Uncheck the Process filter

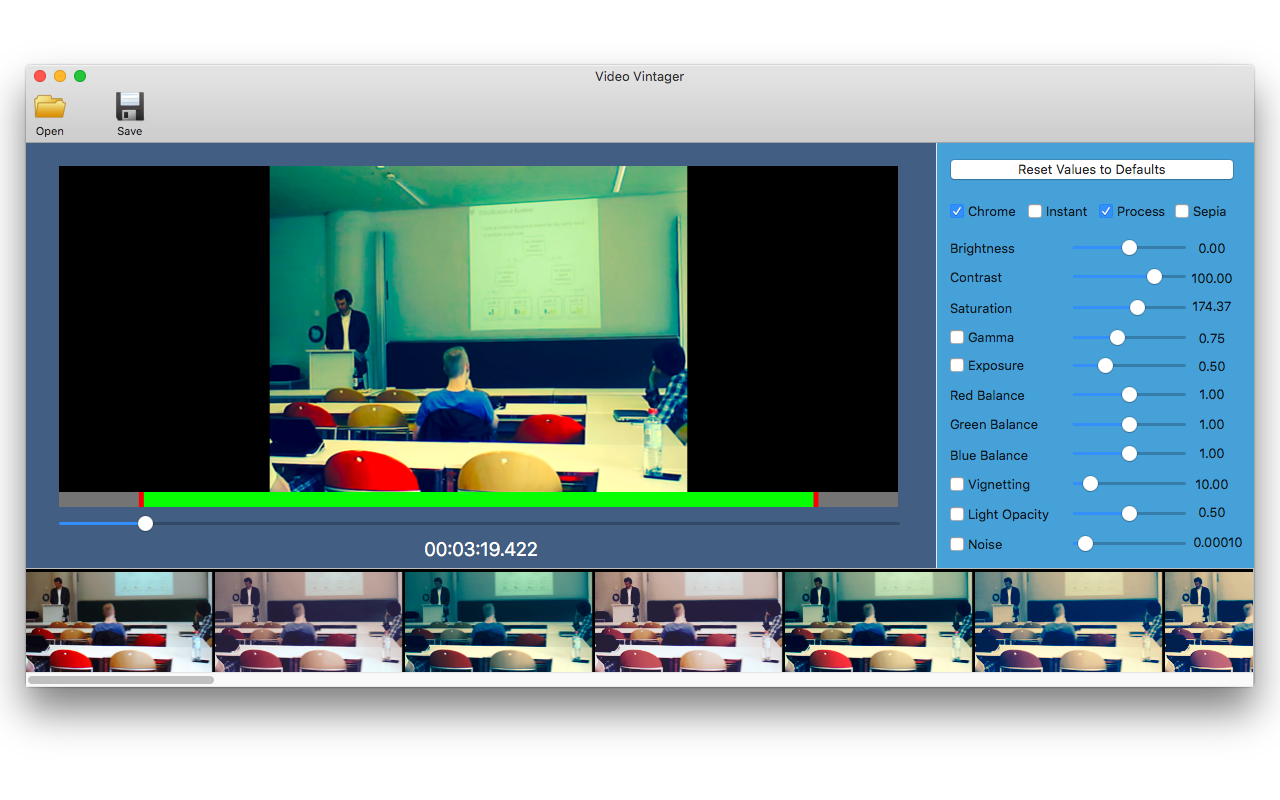(x=1106, y=211)
